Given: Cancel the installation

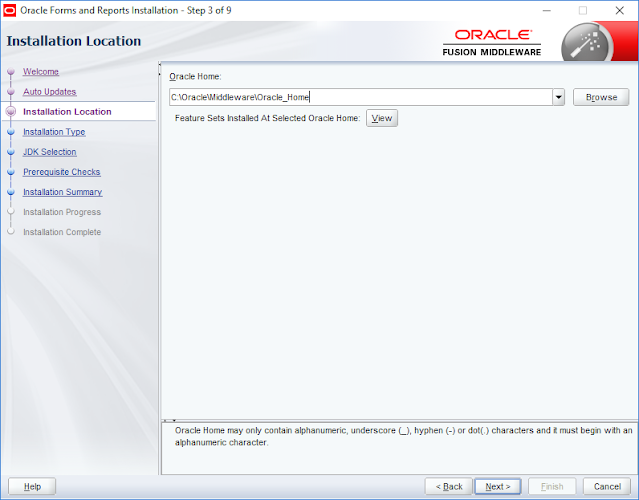Looking at the screenshot, I should tap(607, 487).
